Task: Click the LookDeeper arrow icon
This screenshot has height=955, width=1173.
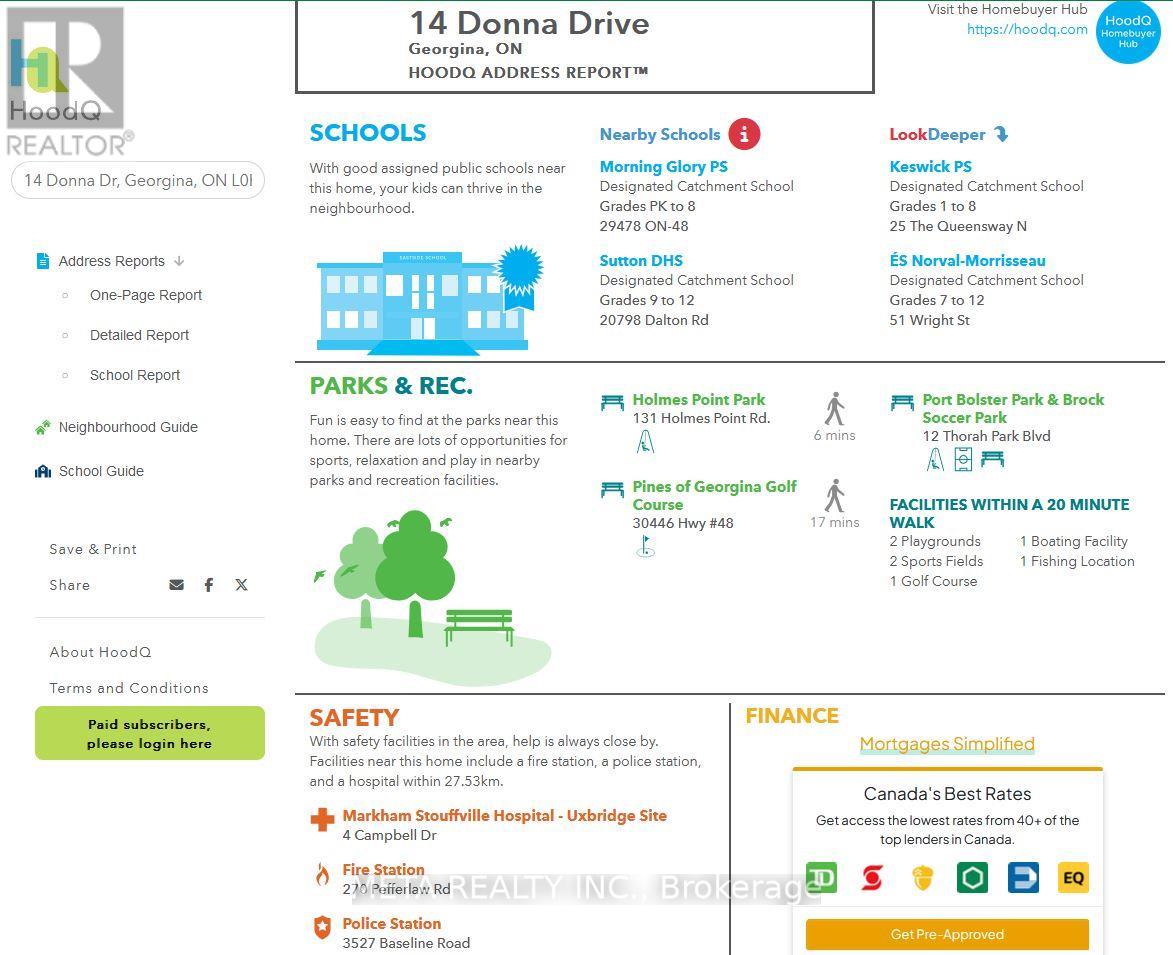Action: tap(1002, 135)
